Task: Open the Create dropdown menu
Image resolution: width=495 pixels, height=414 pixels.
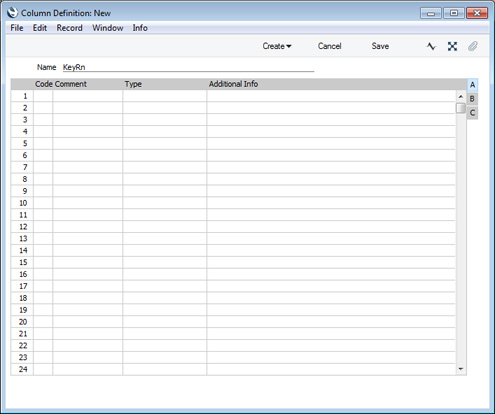Action: point(277,46)
